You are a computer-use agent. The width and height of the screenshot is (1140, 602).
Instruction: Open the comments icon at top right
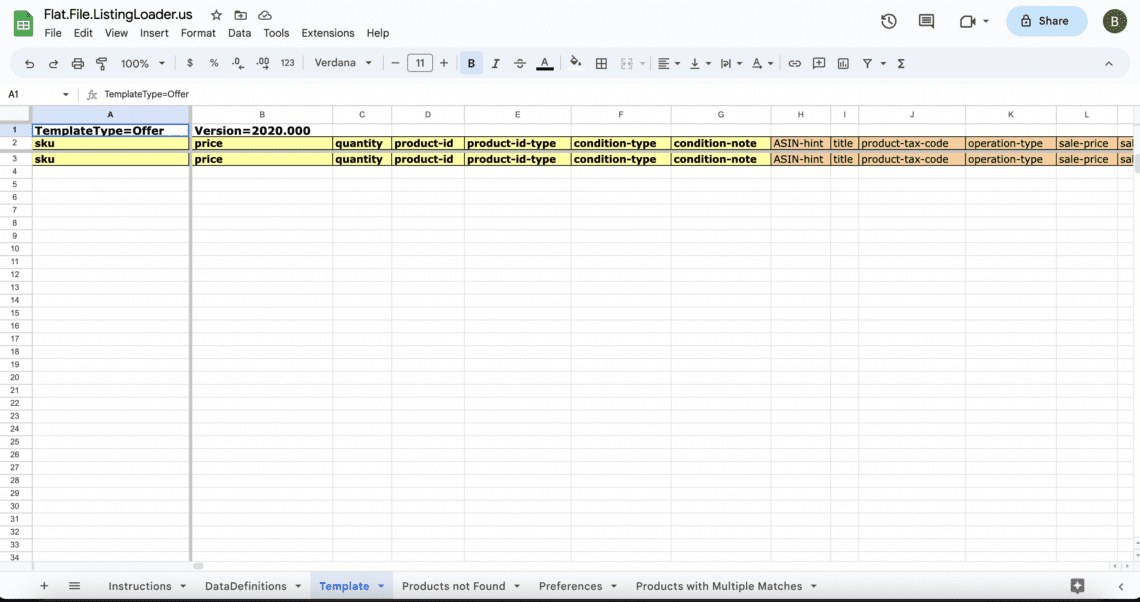[926, 21]
